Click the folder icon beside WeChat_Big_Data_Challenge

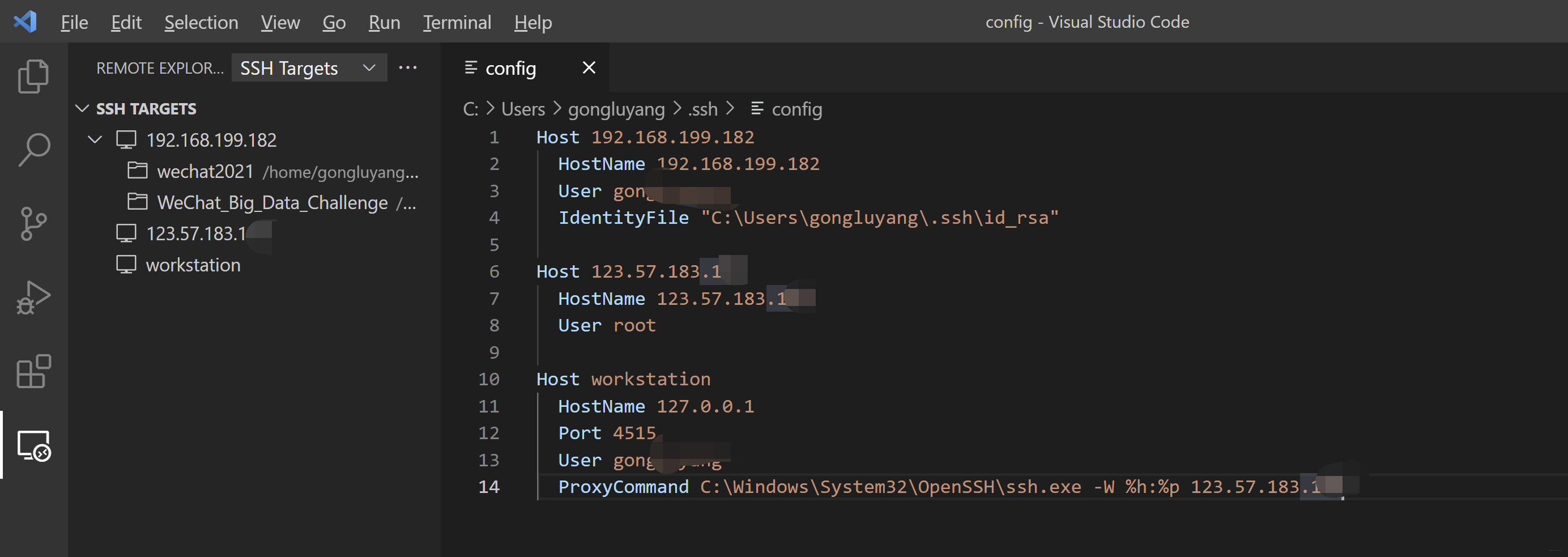coord(137,202)
